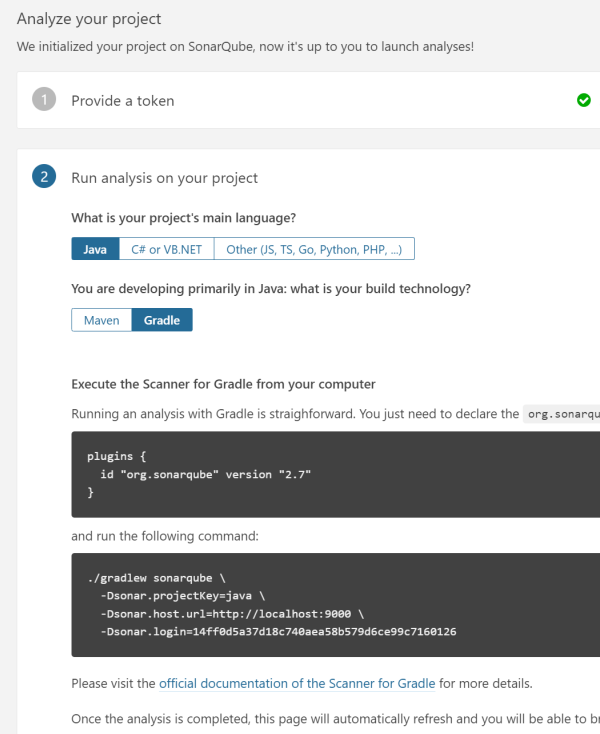Click Execute the Scanner for Gradle heading

pyautogui.click(x=223, y=384)
